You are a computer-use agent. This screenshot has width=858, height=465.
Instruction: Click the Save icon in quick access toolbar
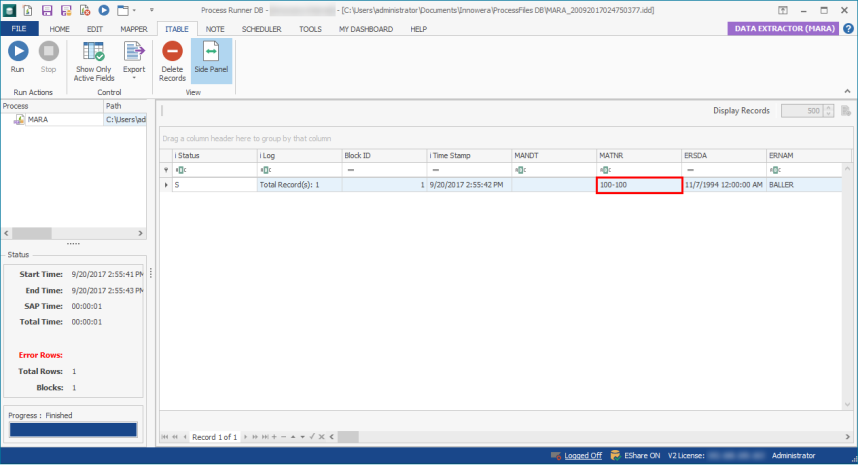point(47,10)
